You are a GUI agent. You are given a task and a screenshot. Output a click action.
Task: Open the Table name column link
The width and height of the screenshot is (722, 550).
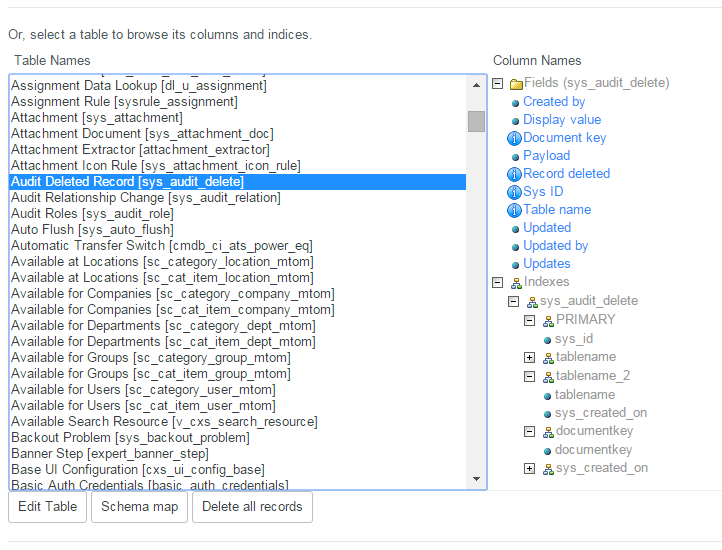coord(557,210)
